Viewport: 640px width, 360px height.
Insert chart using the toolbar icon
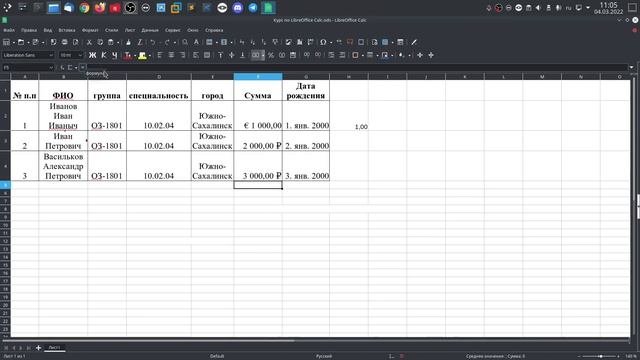coord(300,42)
